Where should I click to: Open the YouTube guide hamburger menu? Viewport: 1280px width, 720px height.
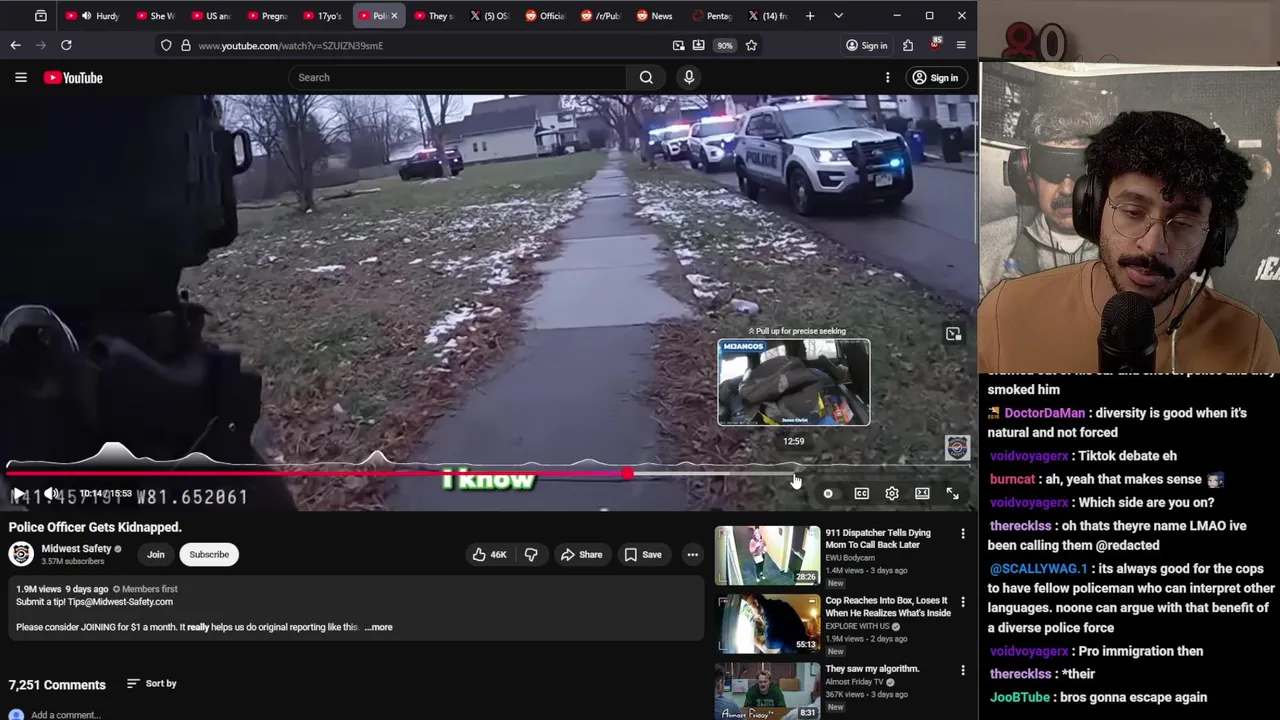coord(20,77)
